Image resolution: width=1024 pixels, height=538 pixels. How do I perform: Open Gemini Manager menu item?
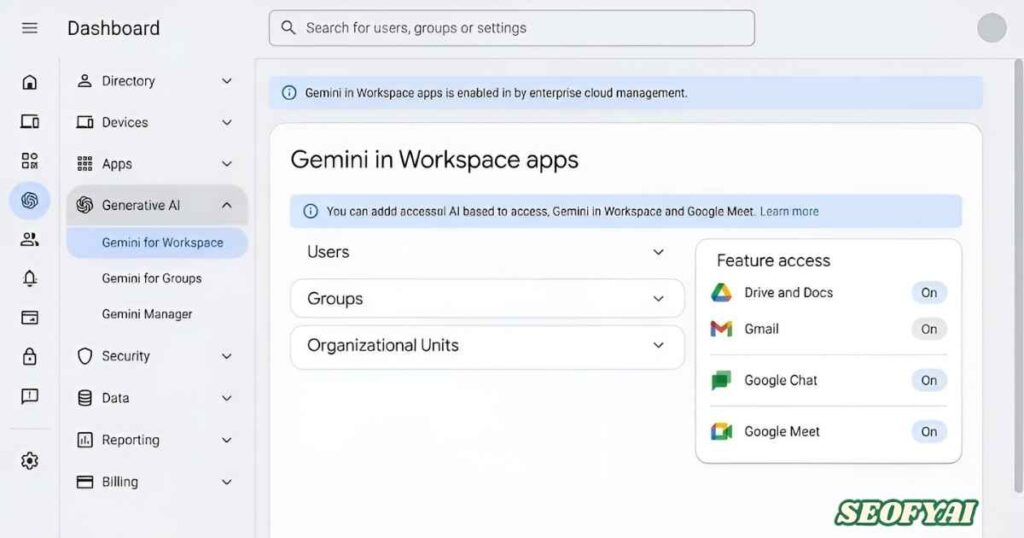[147, 314]
